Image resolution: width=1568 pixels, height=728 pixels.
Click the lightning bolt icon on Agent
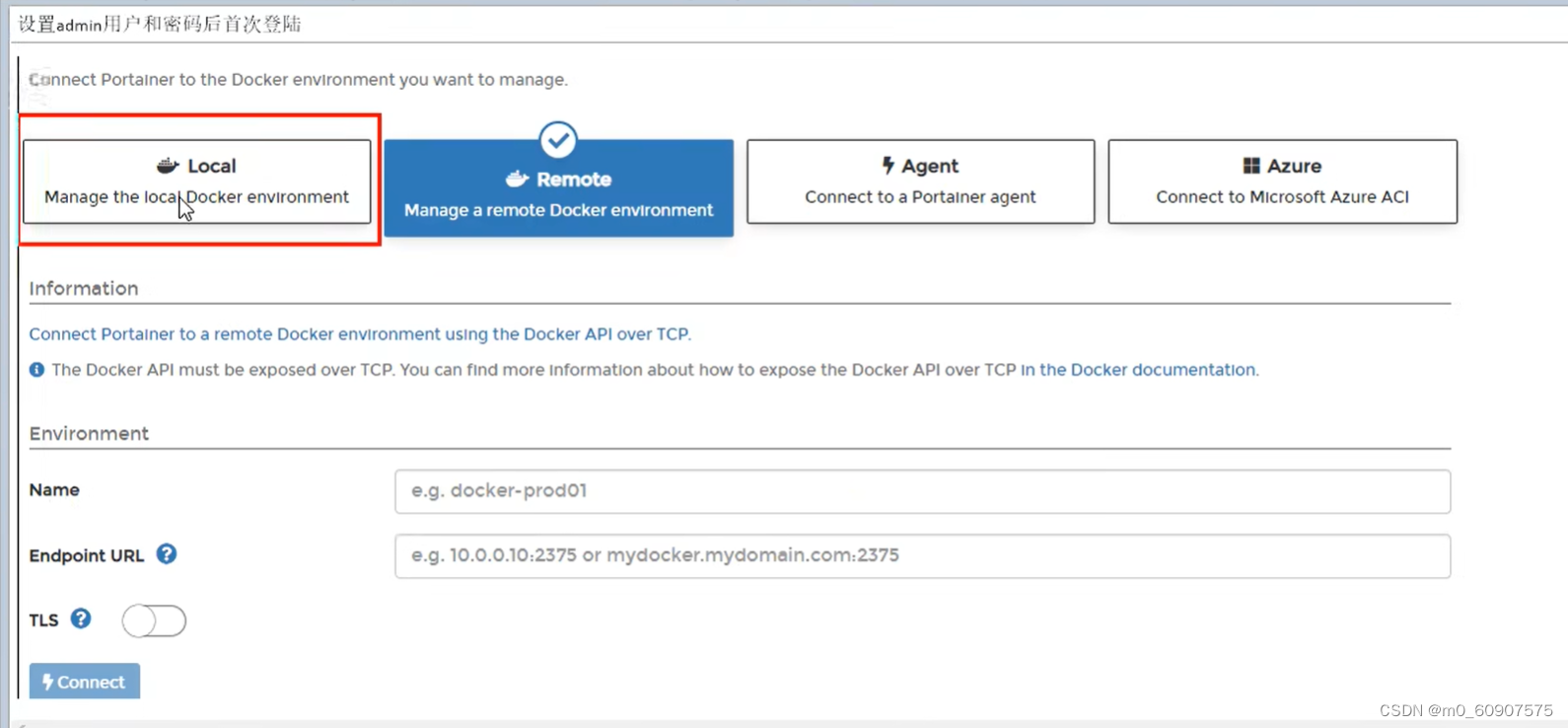pos(888,166)
